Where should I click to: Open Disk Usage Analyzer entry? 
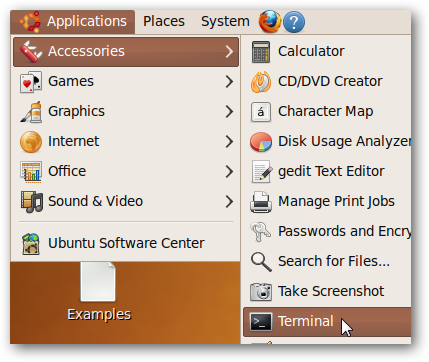tap(327, 141)
